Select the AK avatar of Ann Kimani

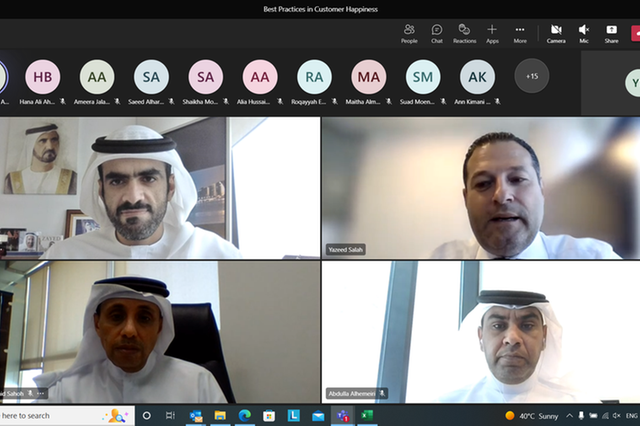[x=477, y=77]
